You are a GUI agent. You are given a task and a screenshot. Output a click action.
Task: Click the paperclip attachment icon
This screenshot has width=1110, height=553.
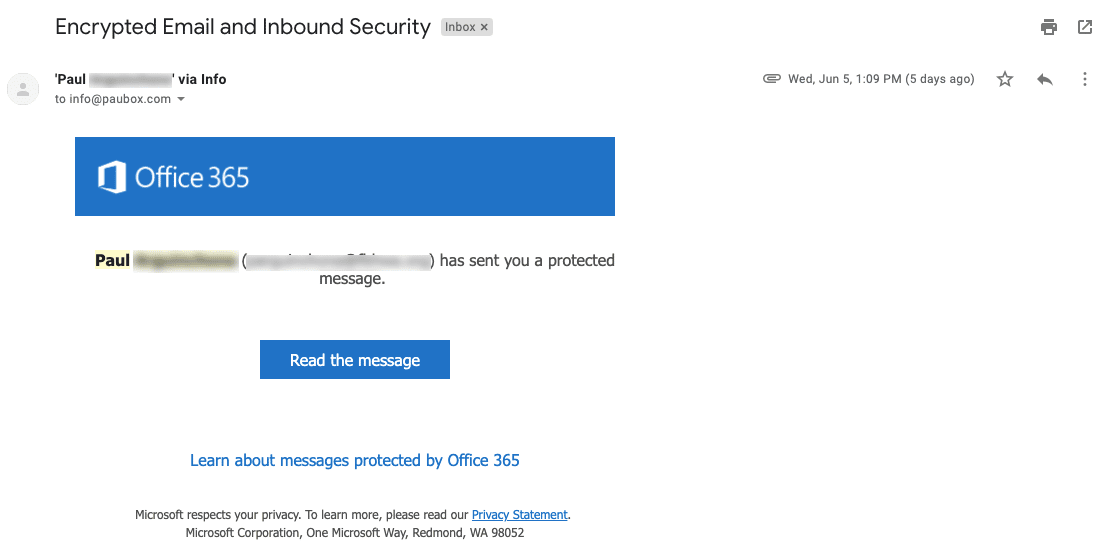tap(771, 79)
